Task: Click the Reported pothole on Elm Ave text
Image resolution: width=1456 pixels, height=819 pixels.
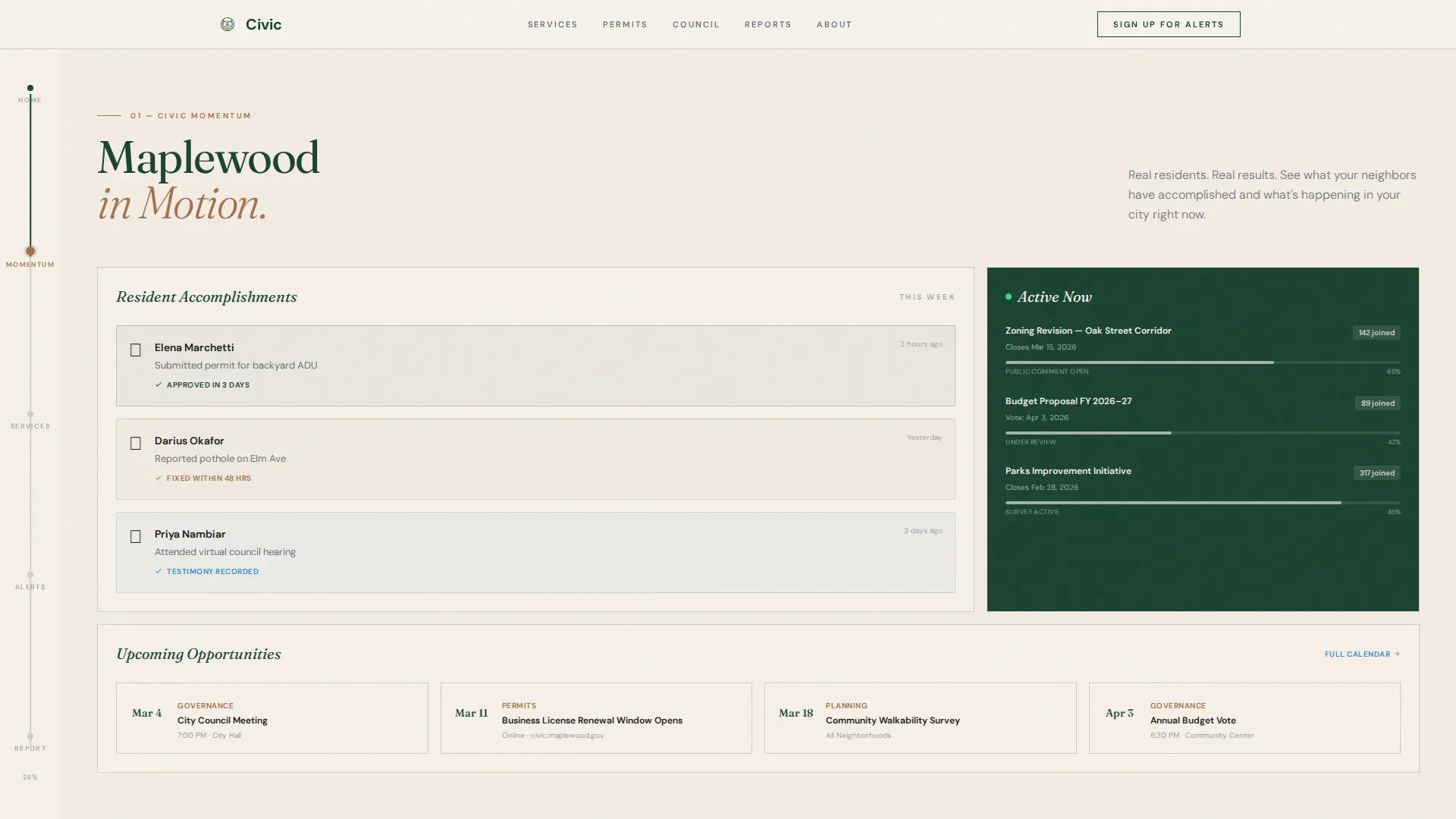Action: pyautogui.click(x=220, y=459)
